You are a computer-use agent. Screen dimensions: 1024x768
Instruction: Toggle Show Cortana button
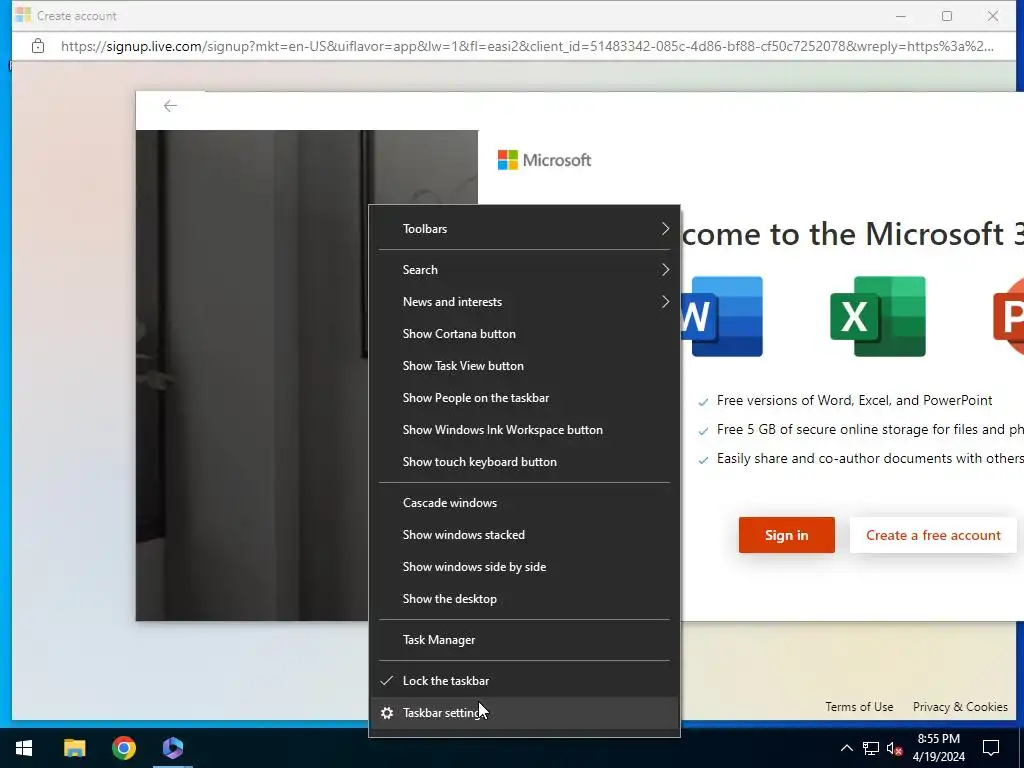524,334
